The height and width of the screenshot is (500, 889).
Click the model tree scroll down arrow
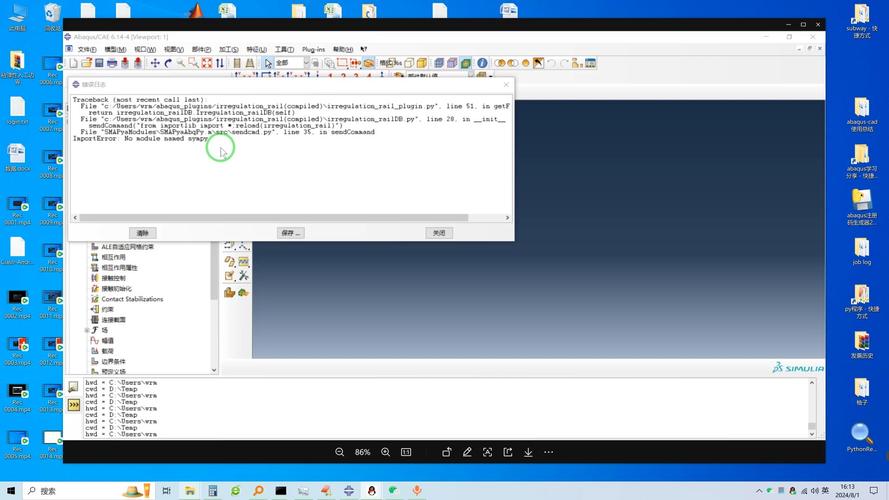click(214, 370)
